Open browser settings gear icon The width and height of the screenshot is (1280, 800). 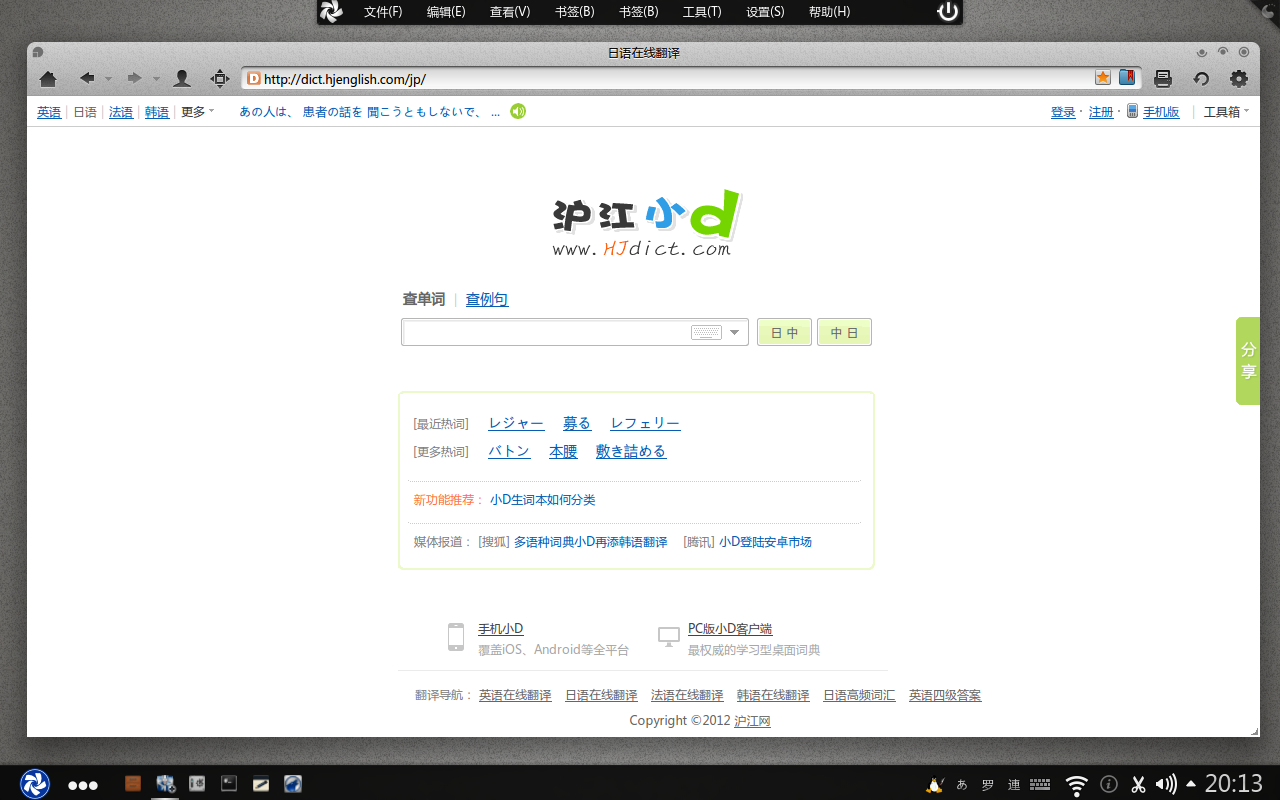1239,78
